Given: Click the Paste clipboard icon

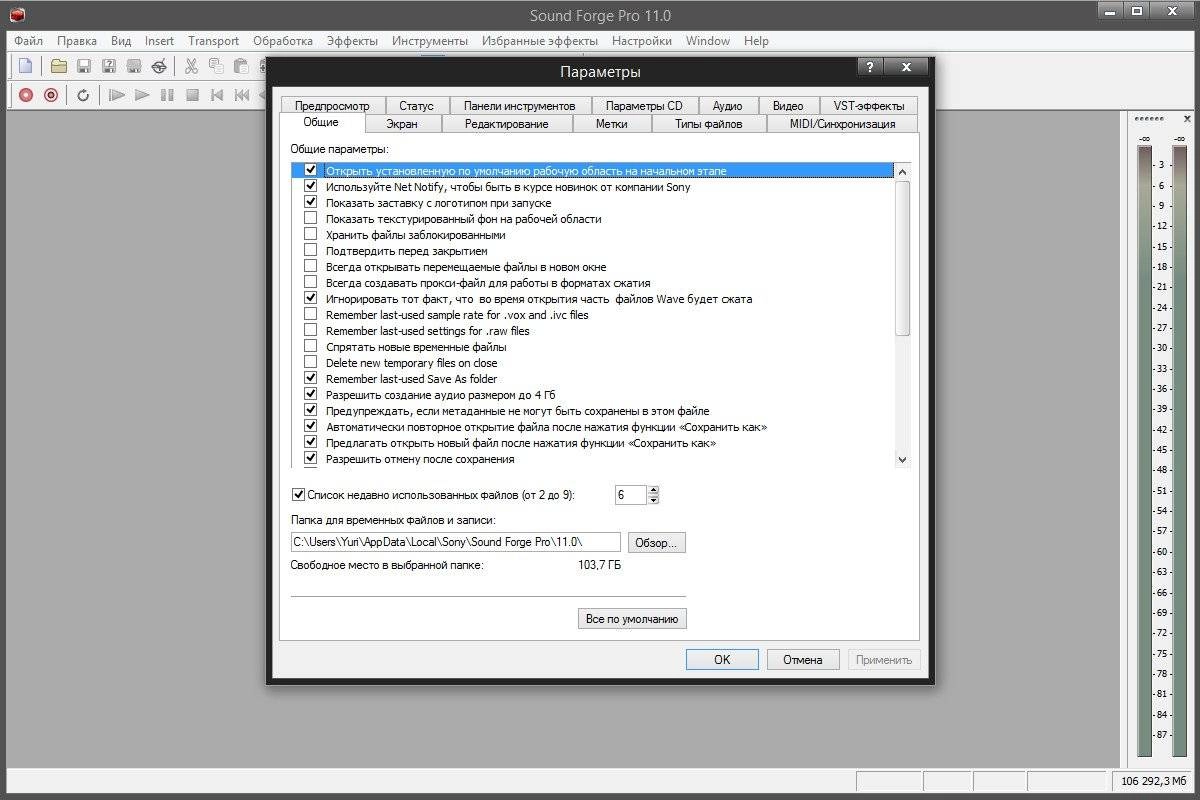Looking at the screenshot, I should tap(240, 67).
